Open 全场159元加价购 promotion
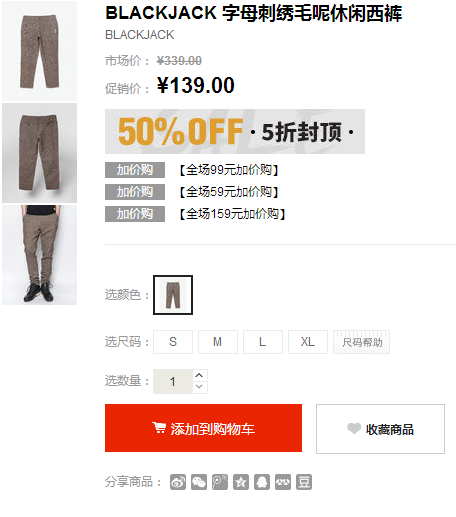Viewport: 456px width, 517px height. click(x=232, y=214)
